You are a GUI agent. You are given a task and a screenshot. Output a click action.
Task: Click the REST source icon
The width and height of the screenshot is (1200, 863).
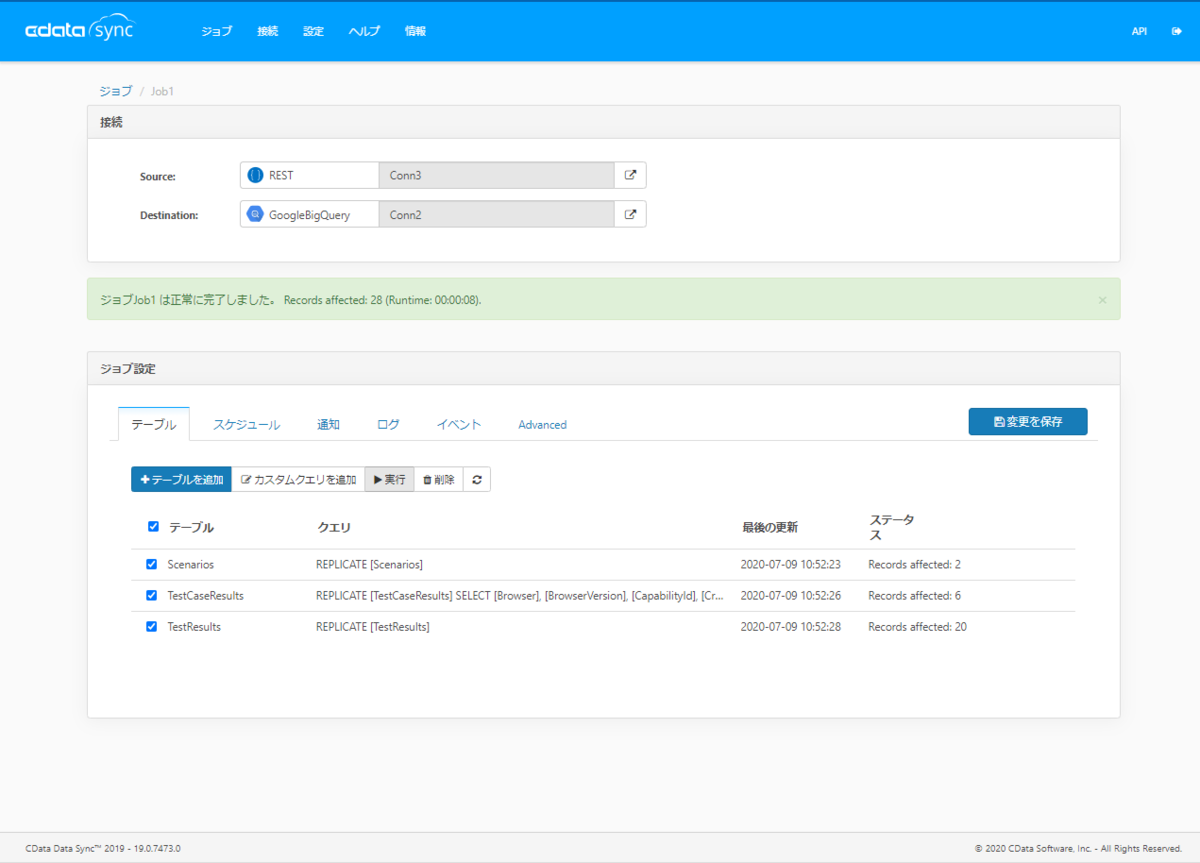tap(255, 175)
